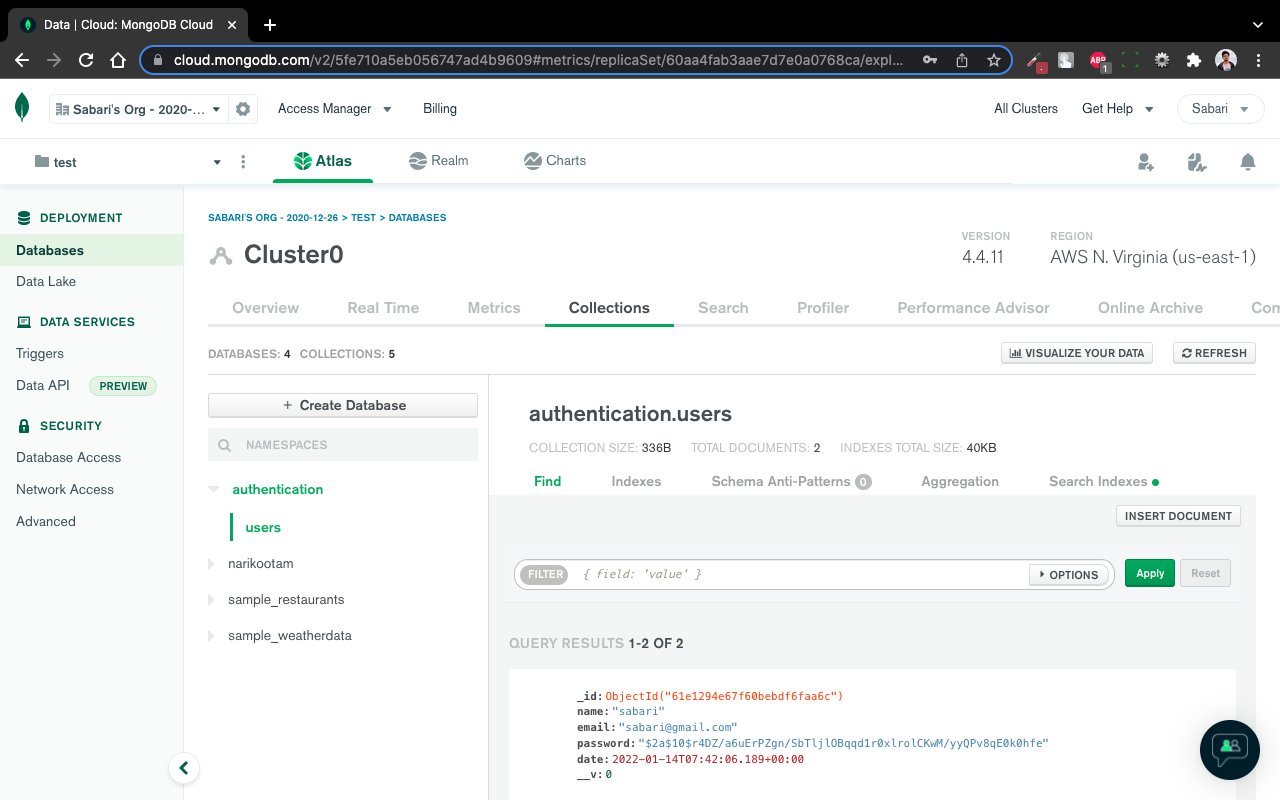The height and width of the screenshot is (800, 1280).
Task: Open the Realm product tab
Action: 439,161
